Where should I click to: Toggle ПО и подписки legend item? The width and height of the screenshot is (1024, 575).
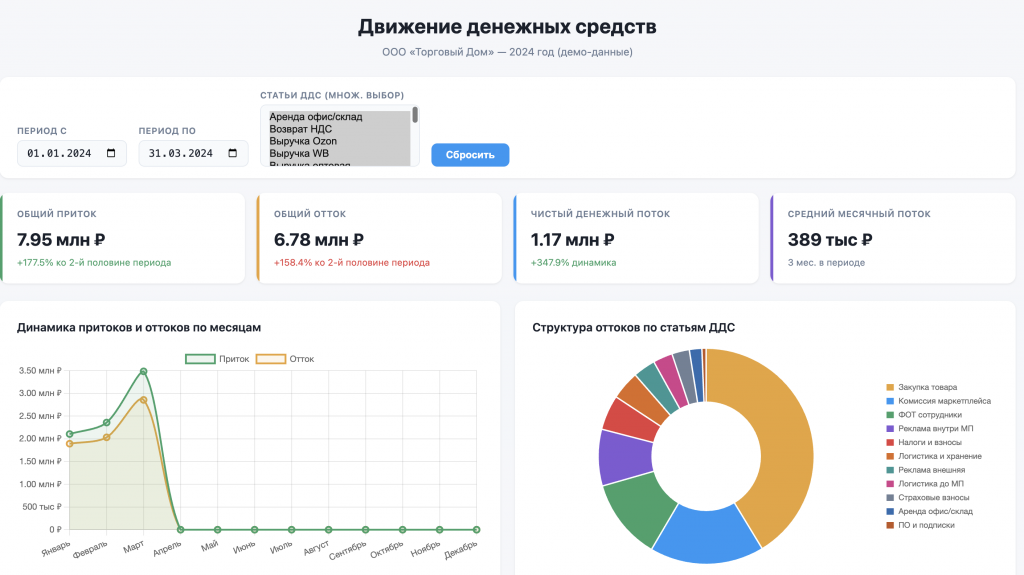(x=920, y=525)
